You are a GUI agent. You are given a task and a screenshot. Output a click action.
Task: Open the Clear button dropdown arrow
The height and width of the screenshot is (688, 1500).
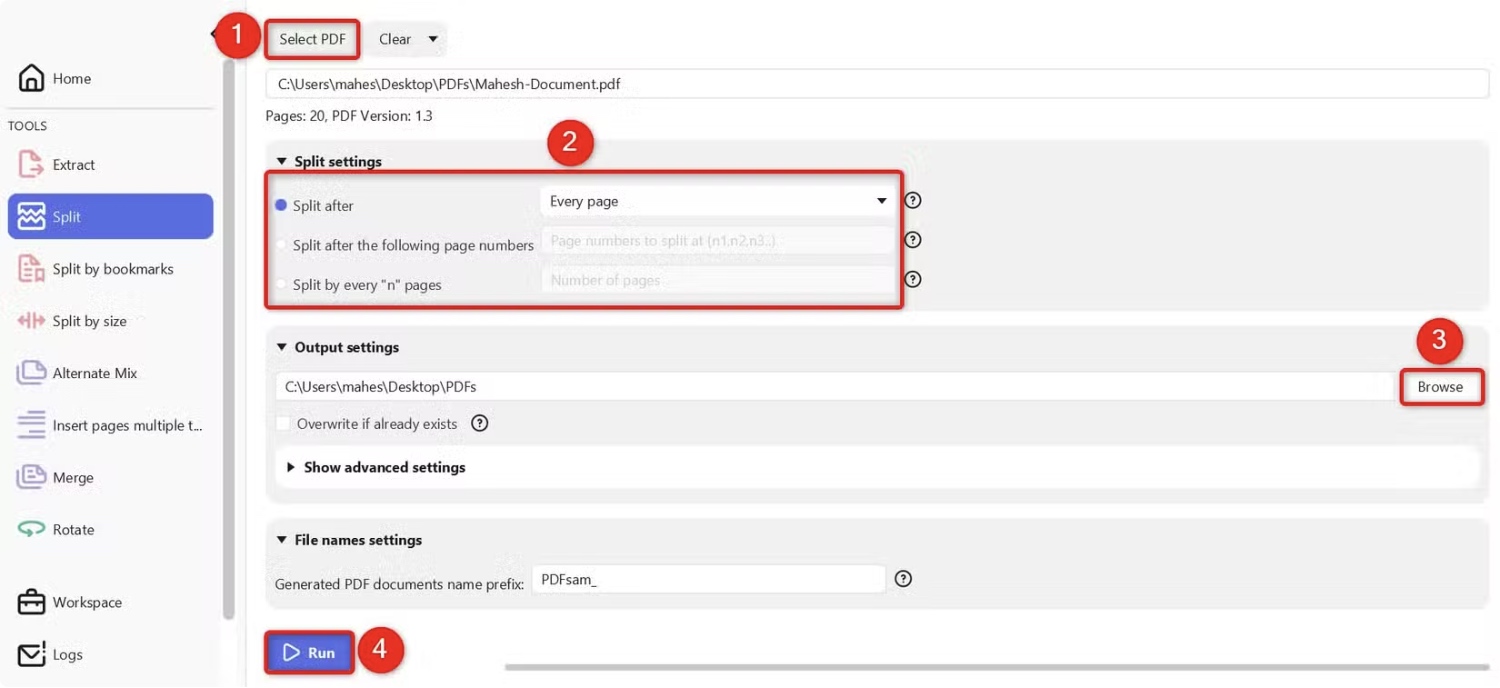click(x=433, y=39)
